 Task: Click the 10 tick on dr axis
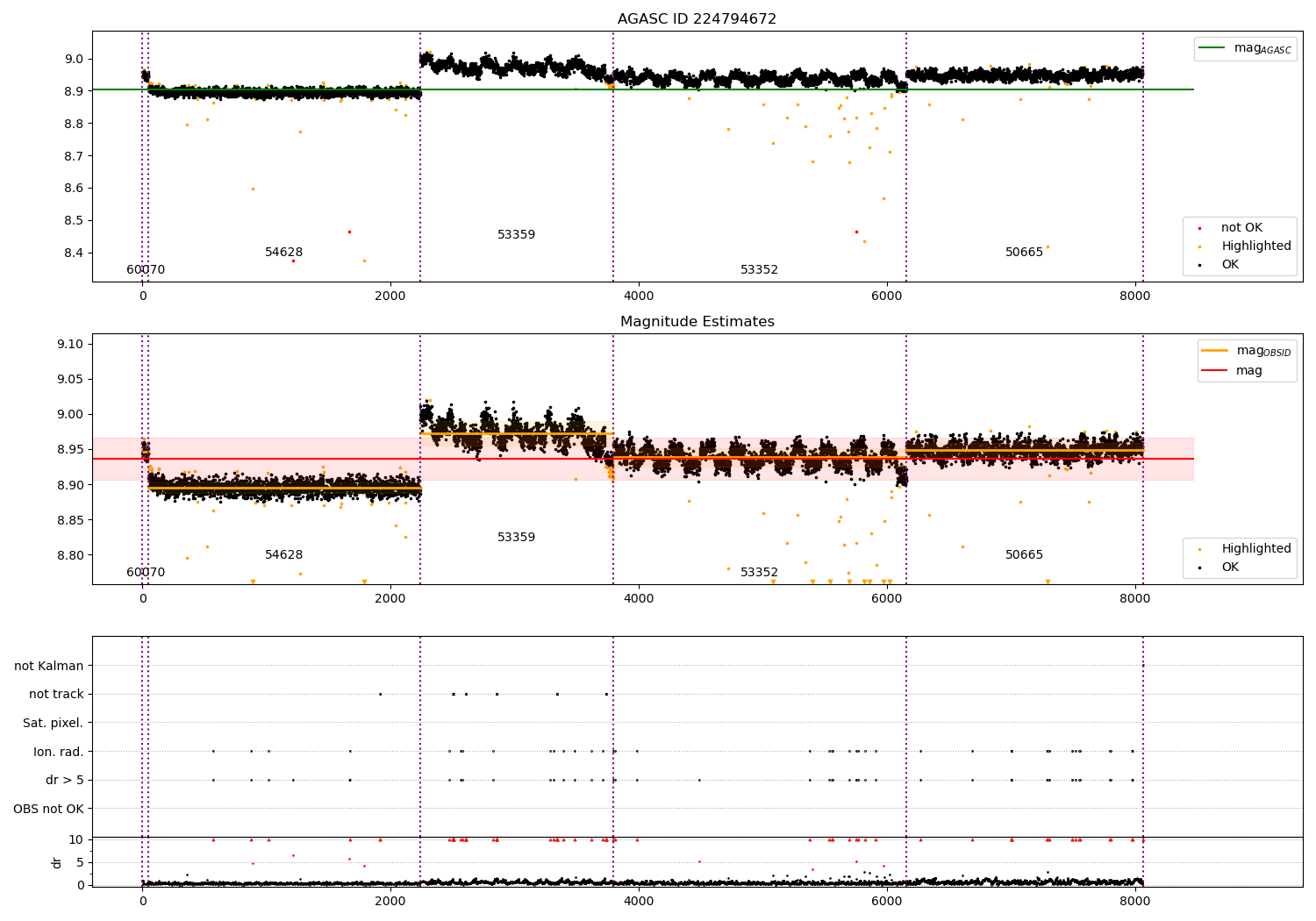[x=76, y=840]
